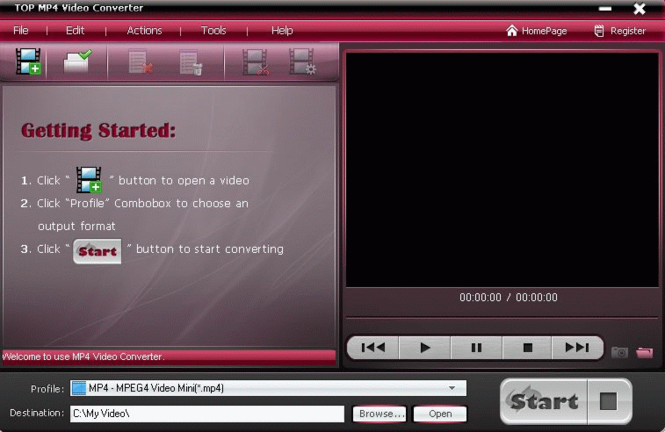The height and width of the screenshot is (432, 665).
Task: Click the remove selected item toolbar icon
Action: point(140,62)
